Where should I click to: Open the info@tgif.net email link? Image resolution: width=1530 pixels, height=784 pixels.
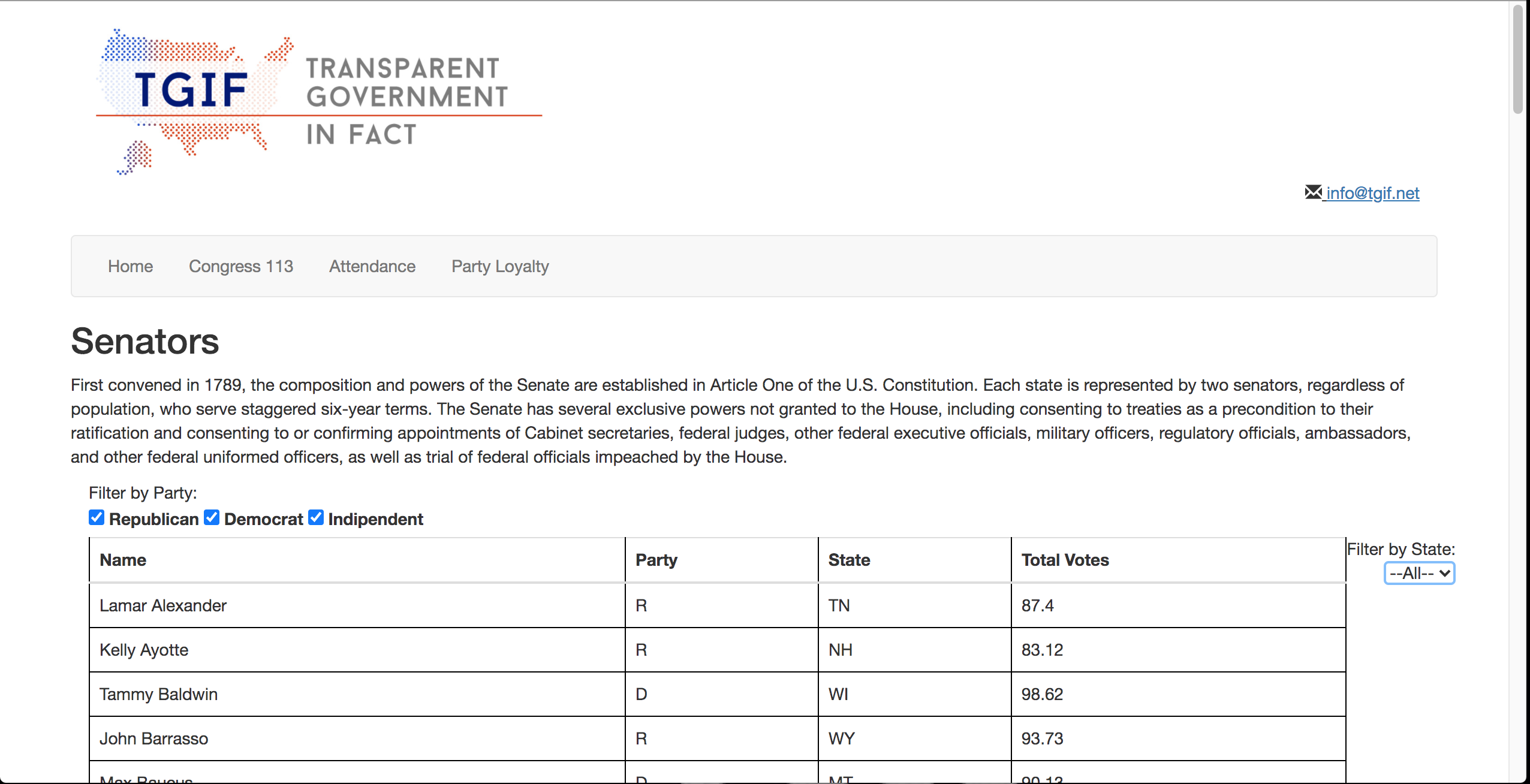[1372, 193]
